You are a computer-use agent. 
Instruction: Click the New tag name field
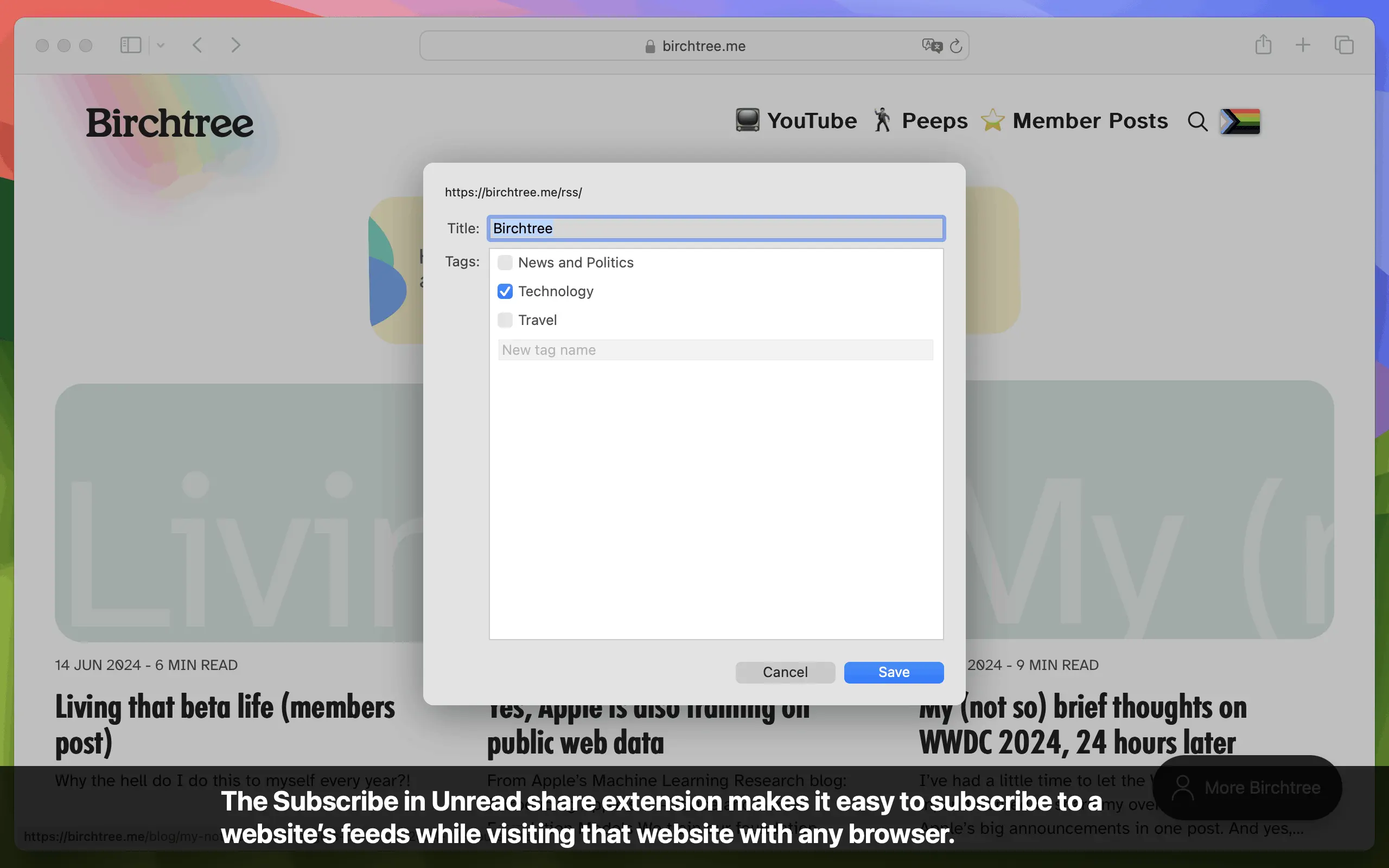coord(716,349)
